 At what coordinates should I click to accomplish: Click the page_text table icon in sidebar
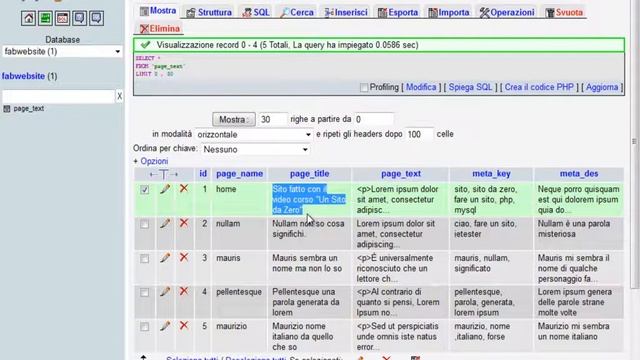click(x=7, y=109)
